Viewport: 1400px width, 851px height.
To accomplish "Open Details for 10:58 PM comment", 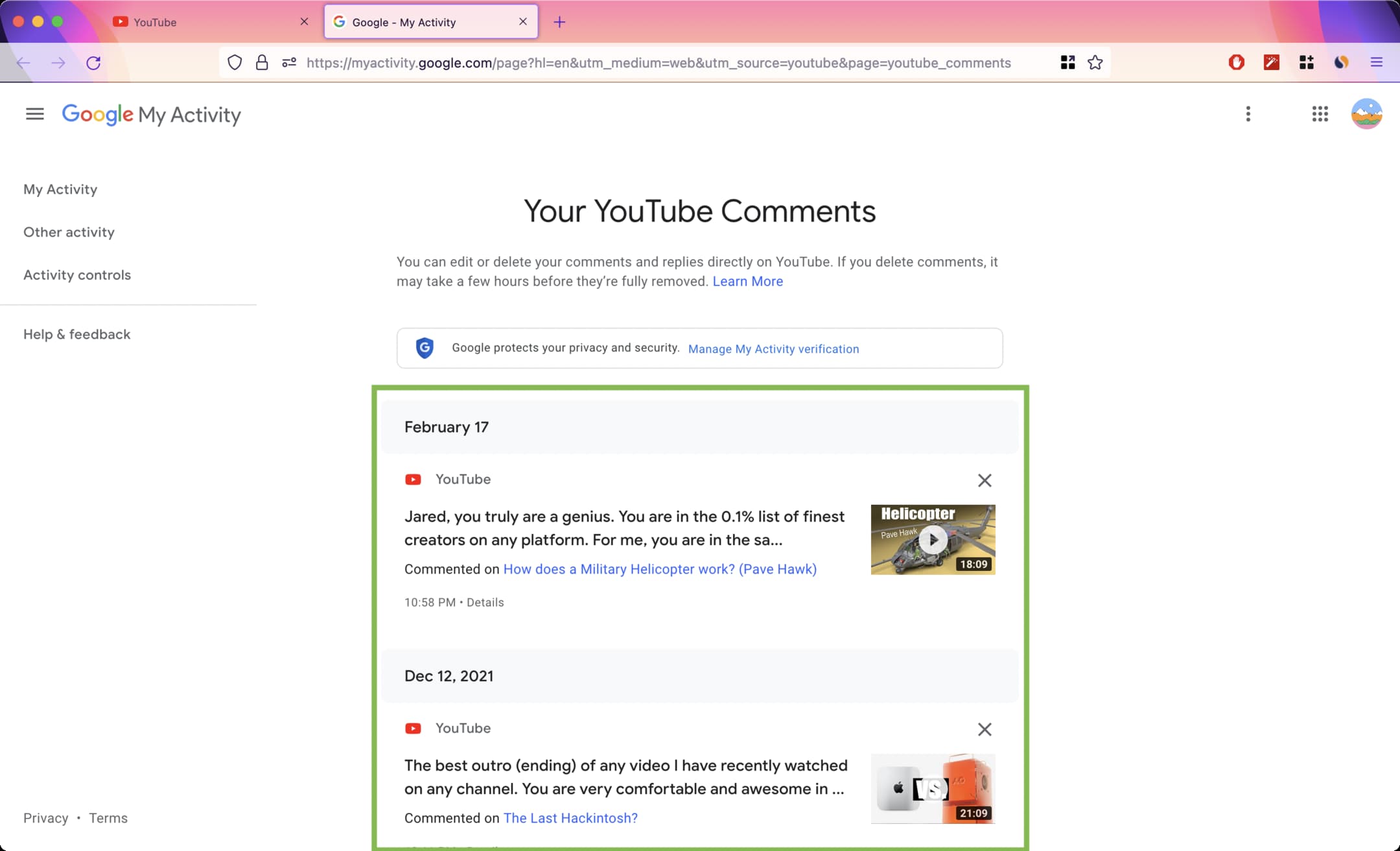I will point(485,602).
